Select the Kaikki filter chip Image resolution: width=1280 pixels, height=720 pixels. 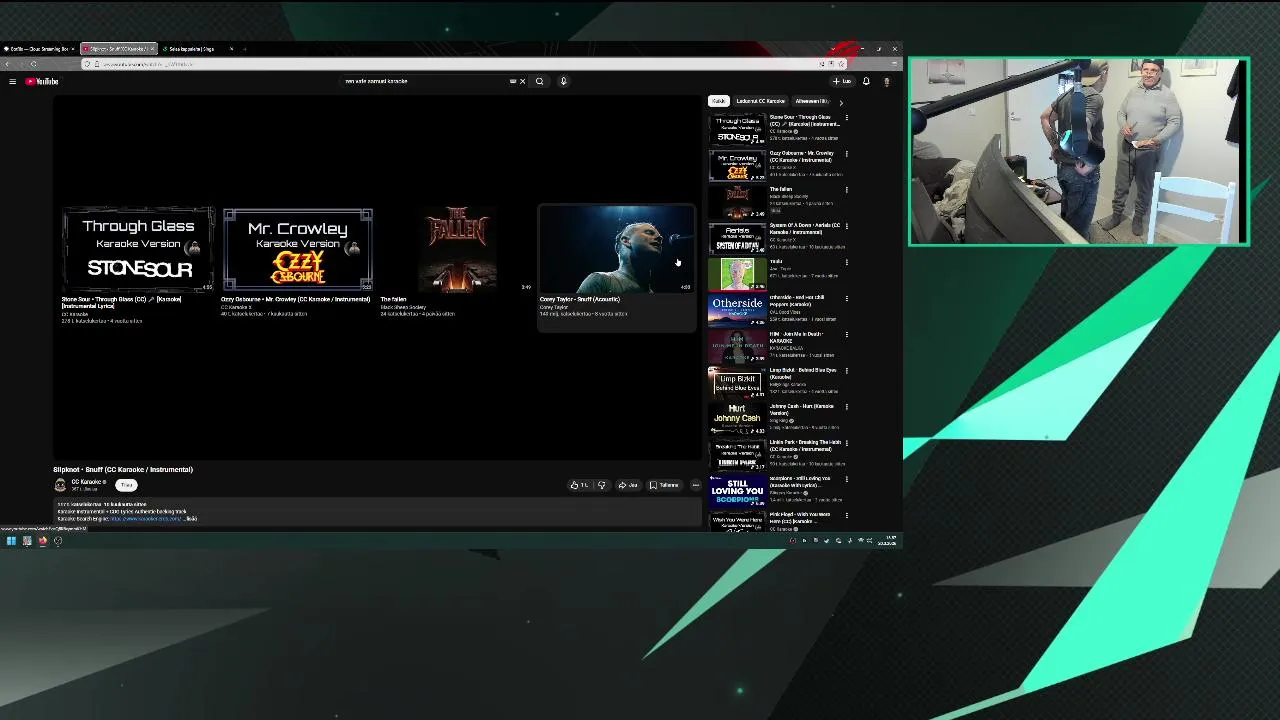718,101
